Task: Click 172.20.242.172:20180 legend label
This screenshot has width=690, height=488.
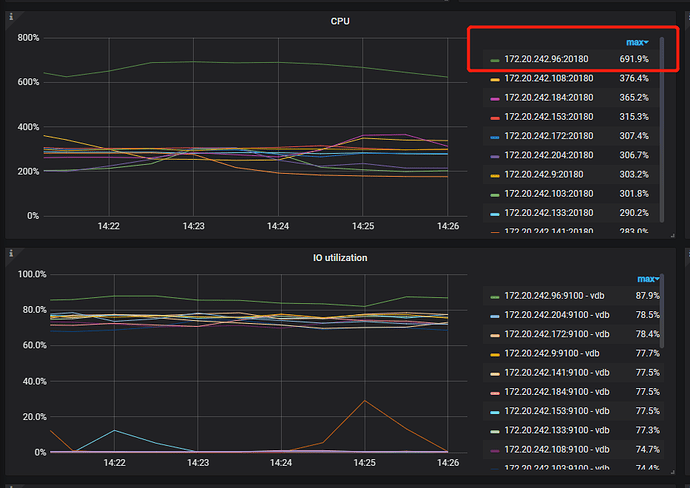Action: pos(549,136)
